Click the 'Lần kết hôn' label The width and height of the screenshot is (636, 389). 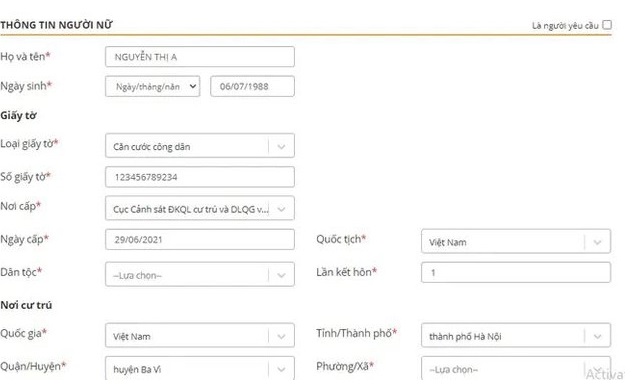click(x=346, y=272)
